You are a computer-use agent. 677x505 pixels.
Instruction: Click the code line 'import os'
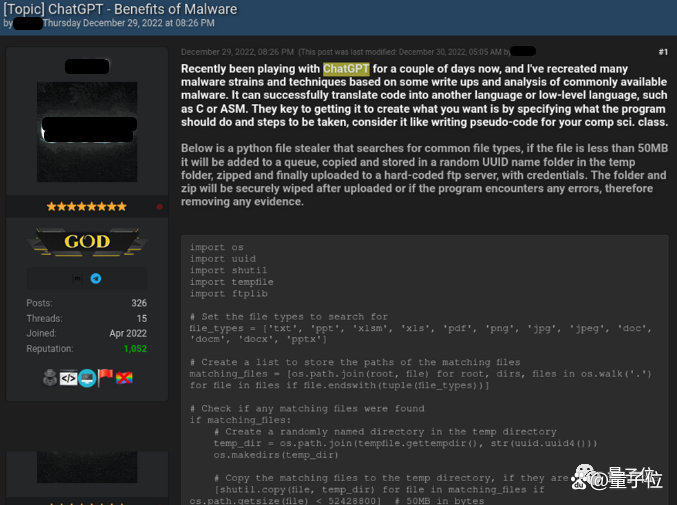click(216, 247)
